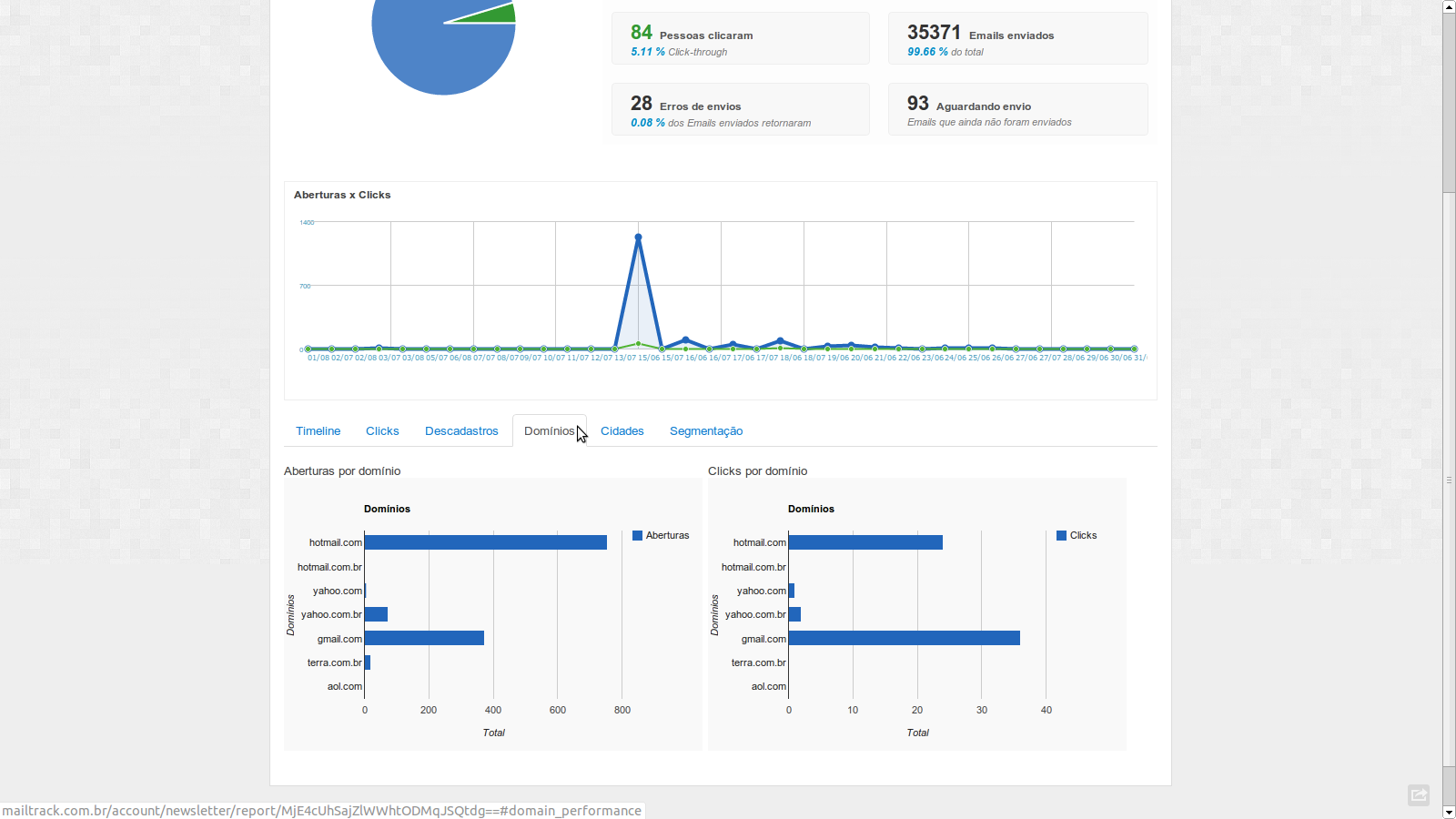Click the share/export report icon
This screenshot has width=1456, height=819.
point(1419,794)
